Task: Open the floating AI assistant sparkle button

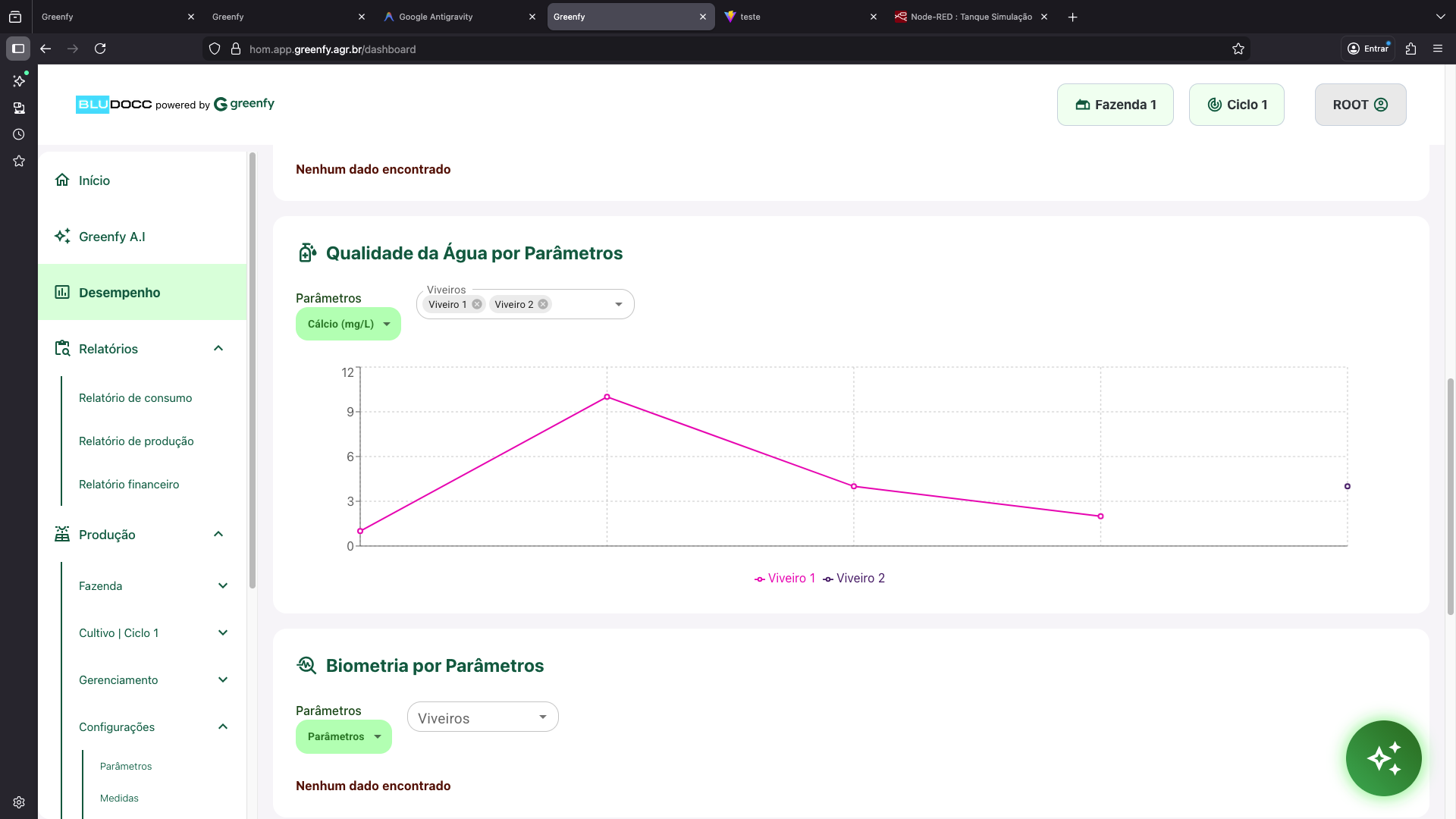Action: [x=1383, y=758]
